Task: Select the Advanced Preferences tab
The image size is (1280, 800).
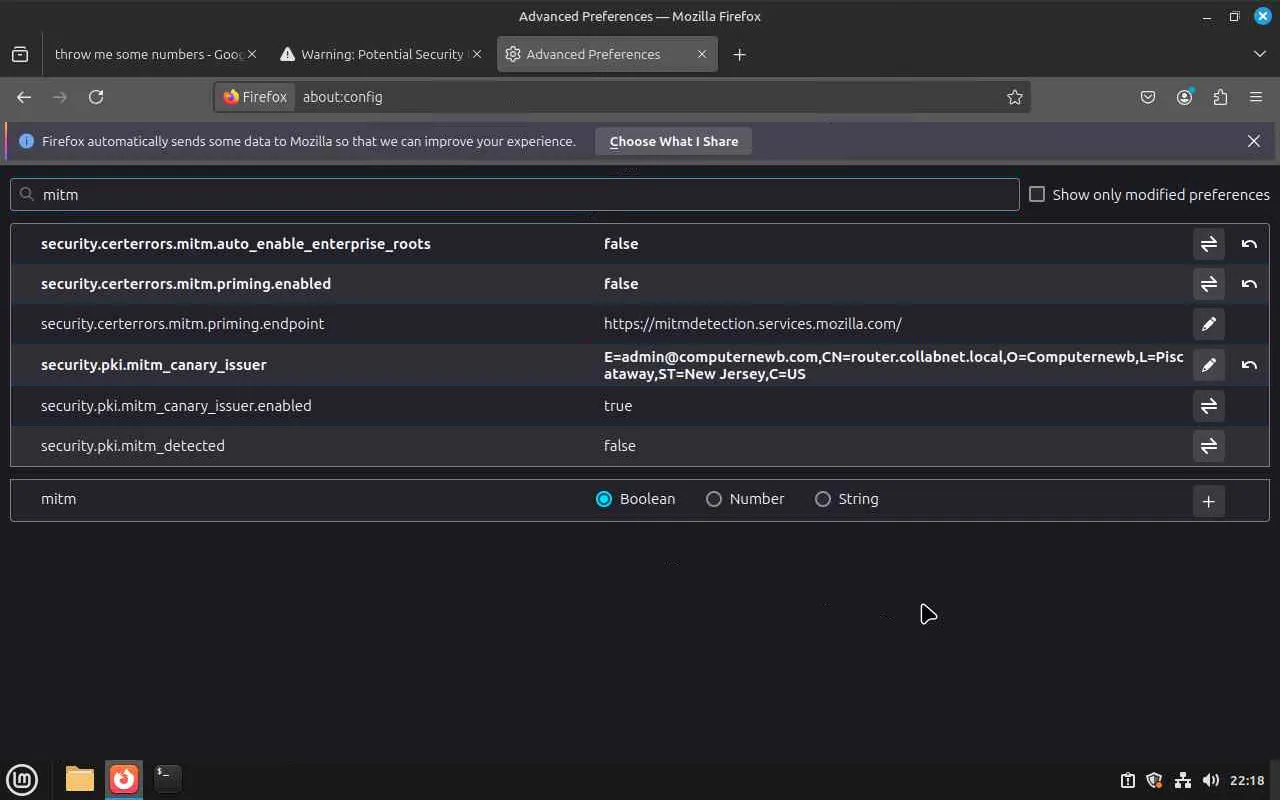Action: click(593, 54)
